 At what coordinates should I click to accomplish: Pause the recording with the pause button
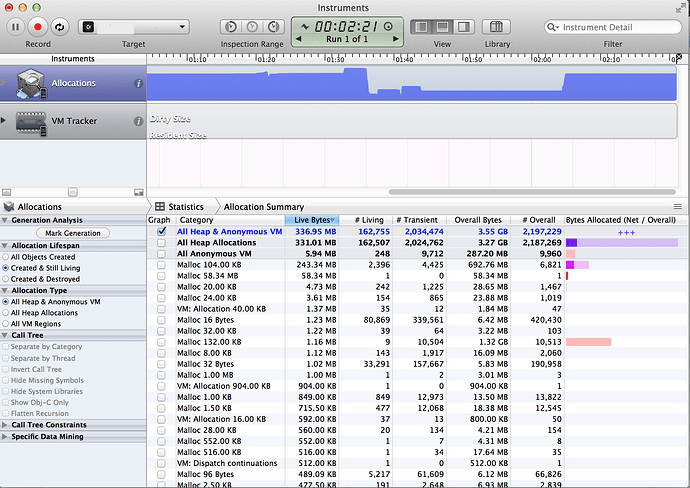click(x=15, y=27)
